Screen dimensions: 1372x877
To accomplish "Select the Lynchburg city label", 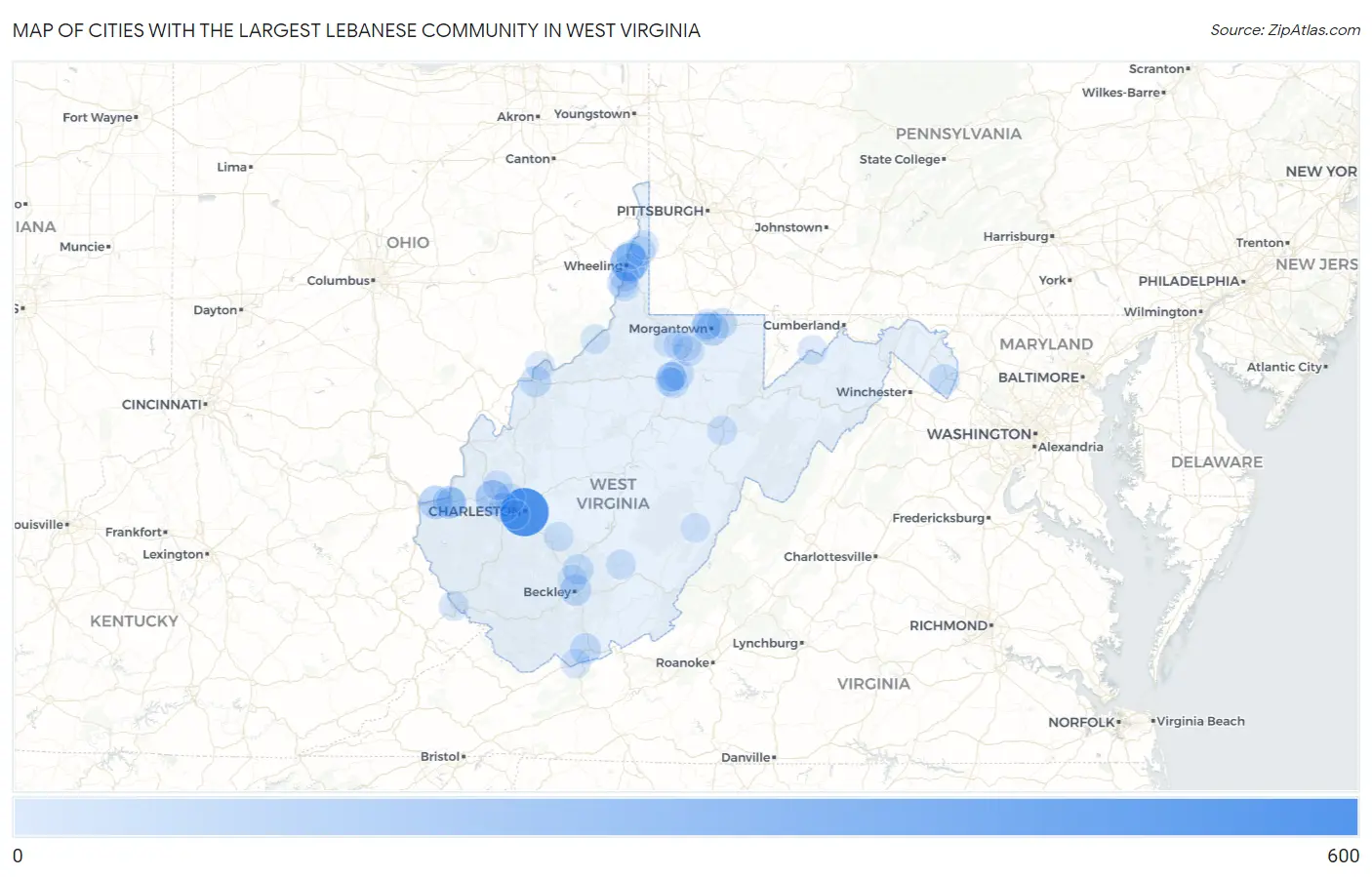I will pyautogui.click(x=765, y=644).
